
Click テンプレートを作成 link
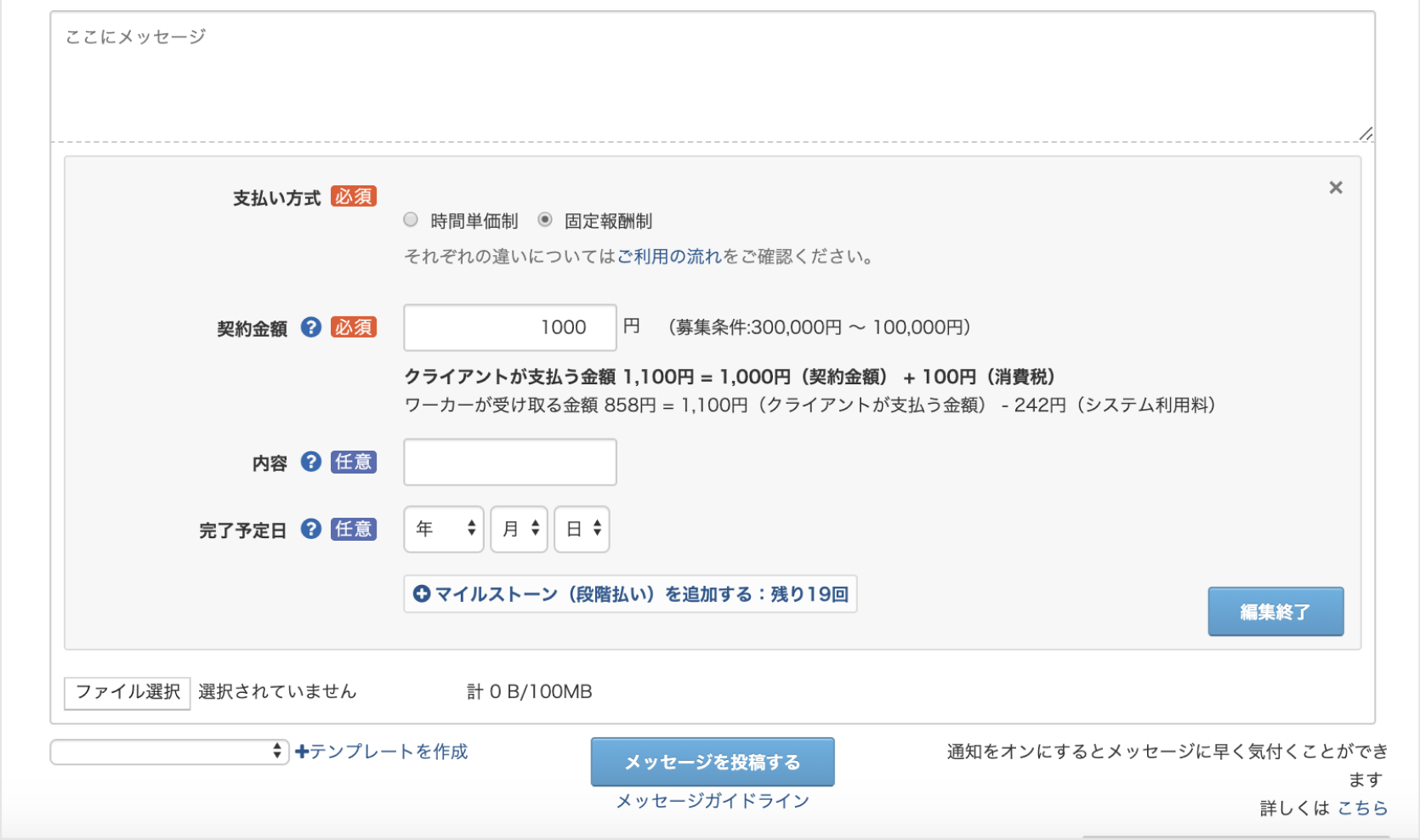[382, 752]
